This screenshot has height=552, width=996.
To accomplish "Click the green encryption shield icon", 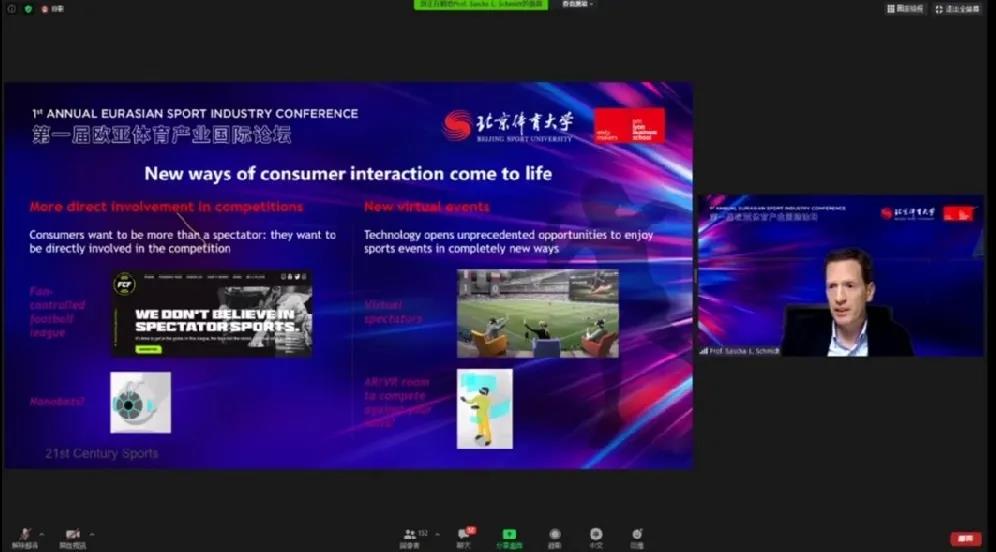I will pos(28,9).
